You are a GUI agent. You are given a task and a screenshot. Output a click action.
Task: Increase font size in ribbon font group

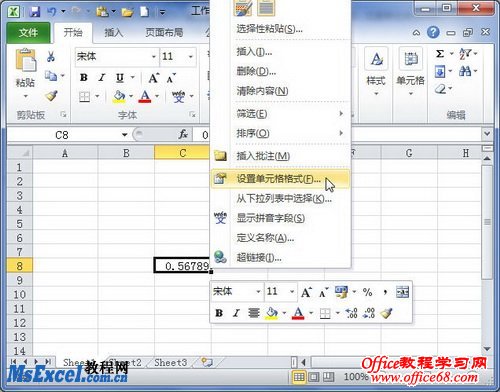[154, 78]
